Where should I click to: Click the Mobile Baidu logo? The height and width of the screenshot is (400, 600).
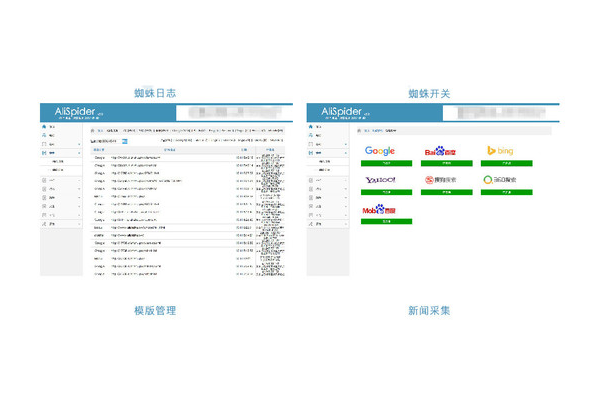click(x=380, y=210)
